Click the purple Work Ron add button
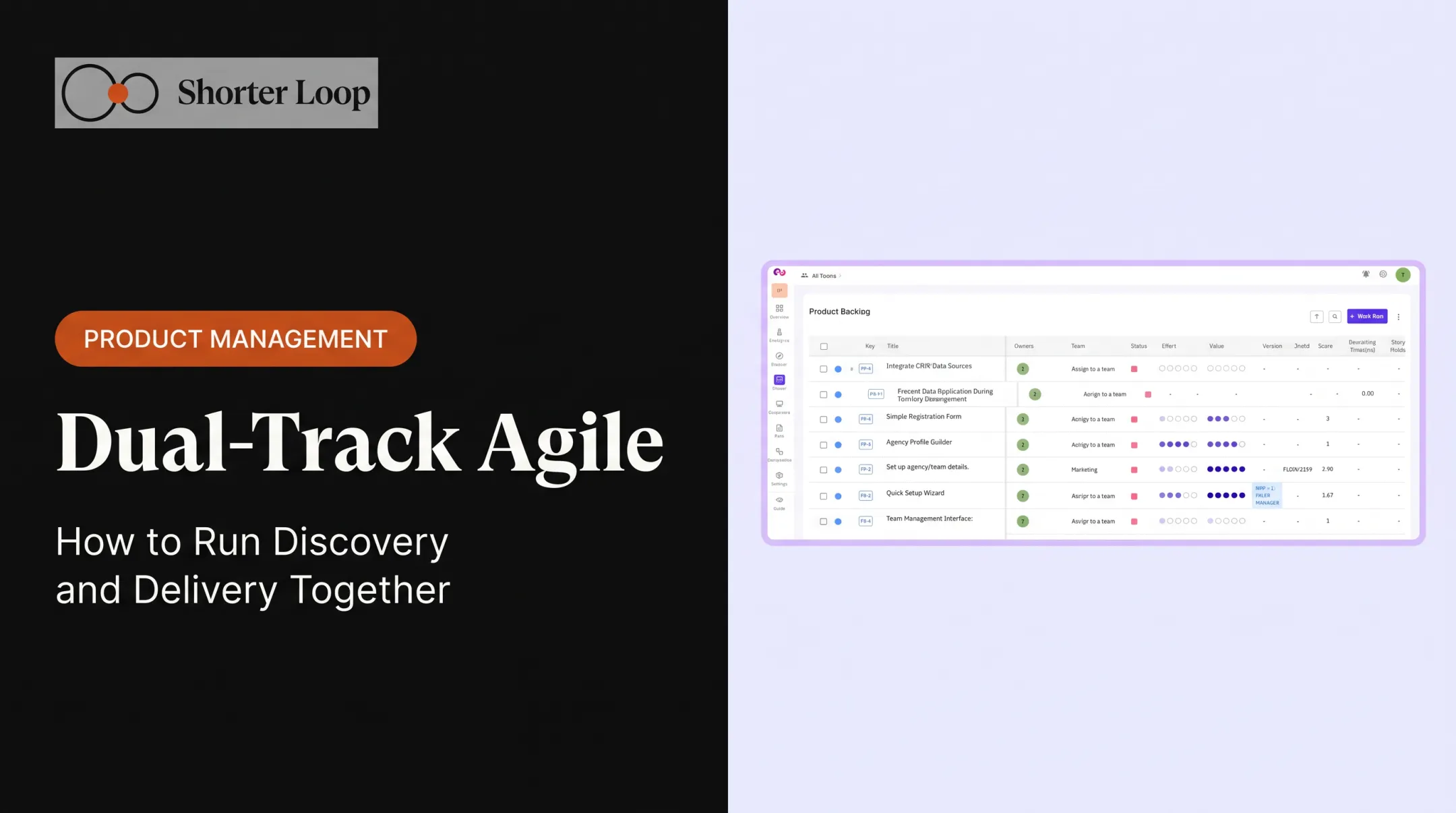The height and width of the screenshot is (813, 1456). click(x=1367, y=316)
